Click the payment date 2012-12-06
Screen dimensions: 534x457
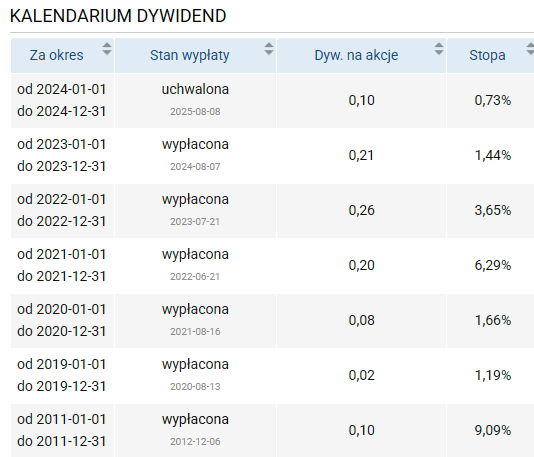[195, 442]
